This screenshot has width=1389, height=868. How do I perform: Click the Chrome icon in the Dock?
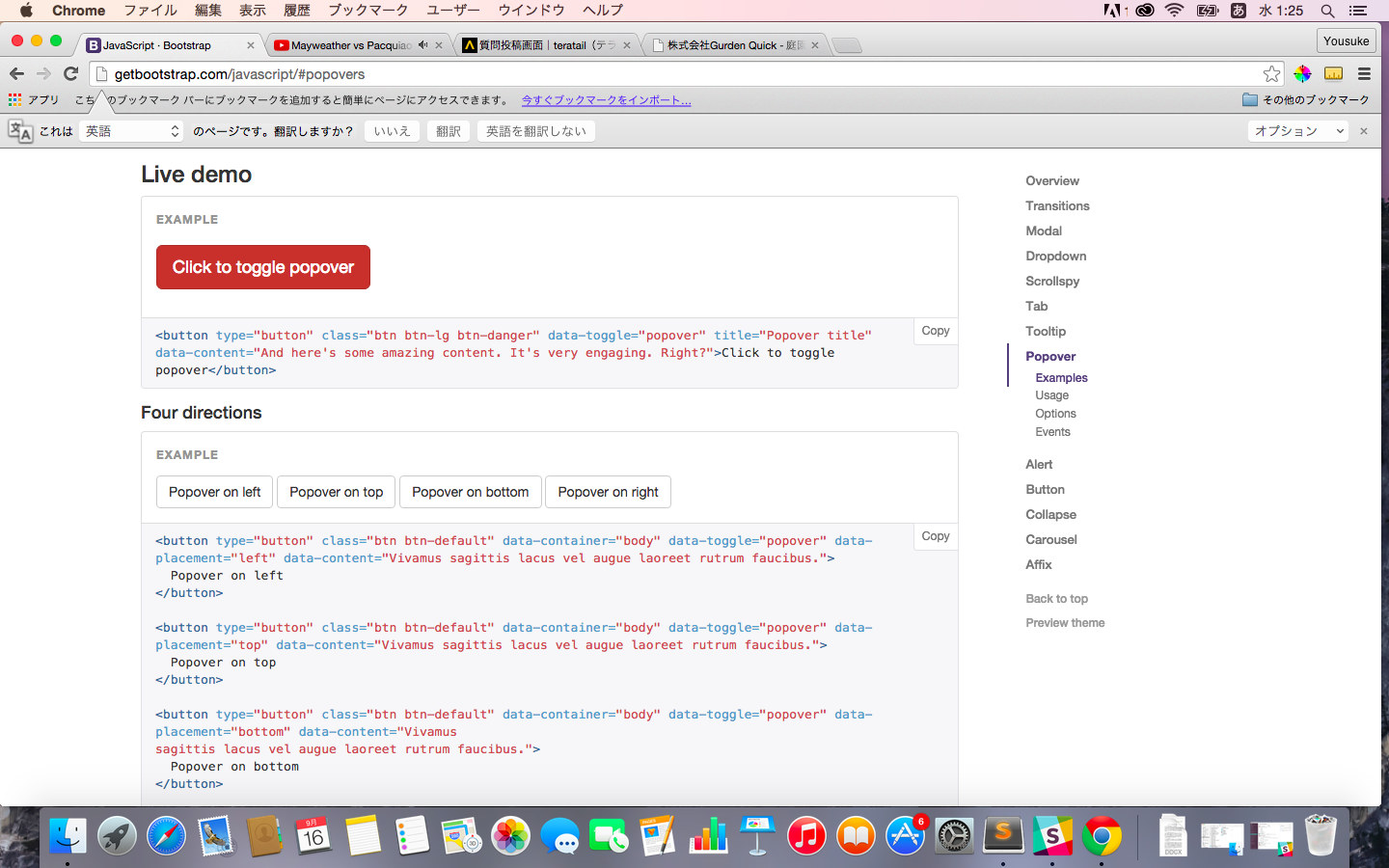[x=1102, y=836]
